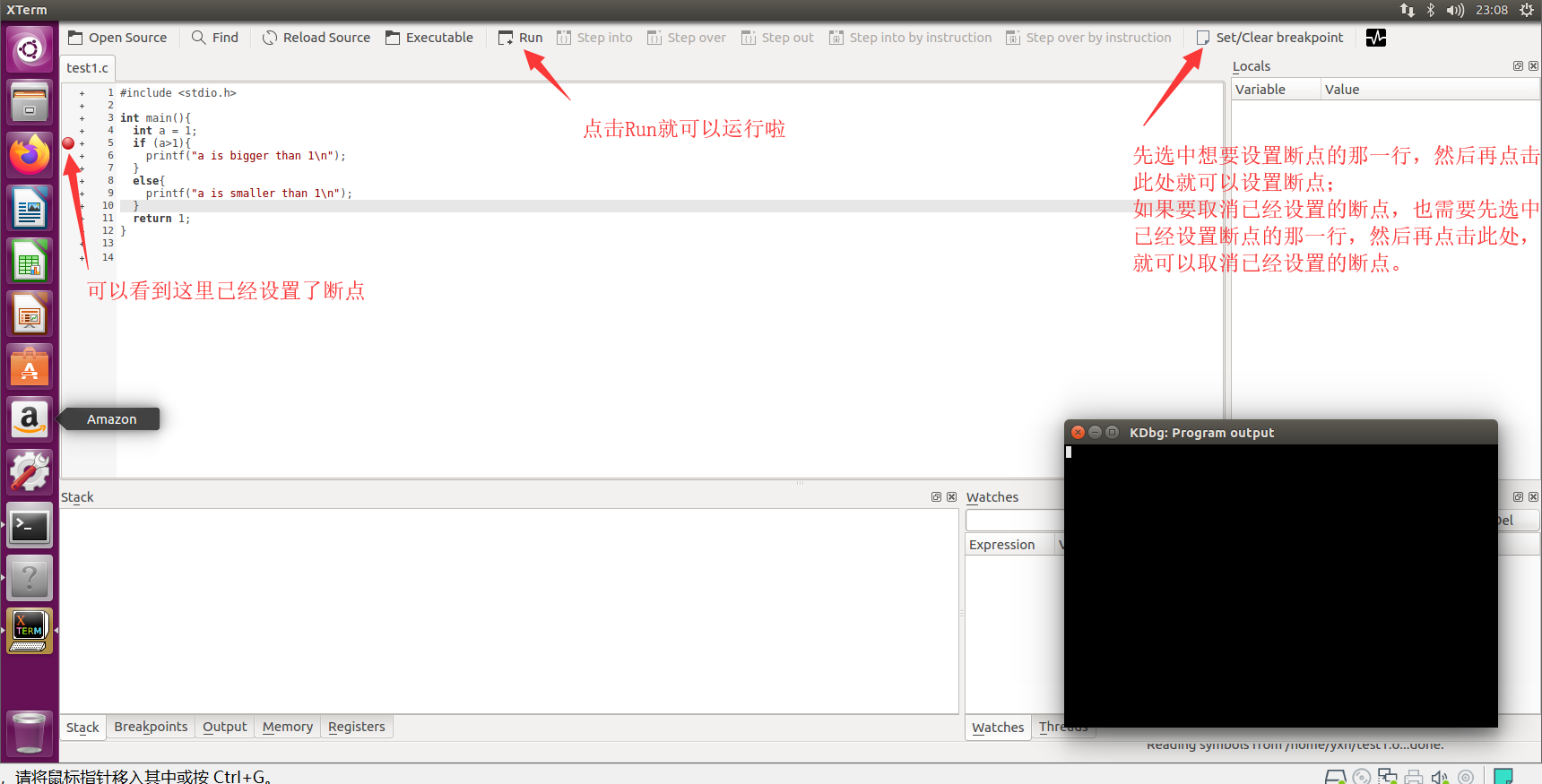The width and height of the screenshot is (1542, 784).
Task: Expand the plus marker beside line 3
Action: (x=82, y=118)
